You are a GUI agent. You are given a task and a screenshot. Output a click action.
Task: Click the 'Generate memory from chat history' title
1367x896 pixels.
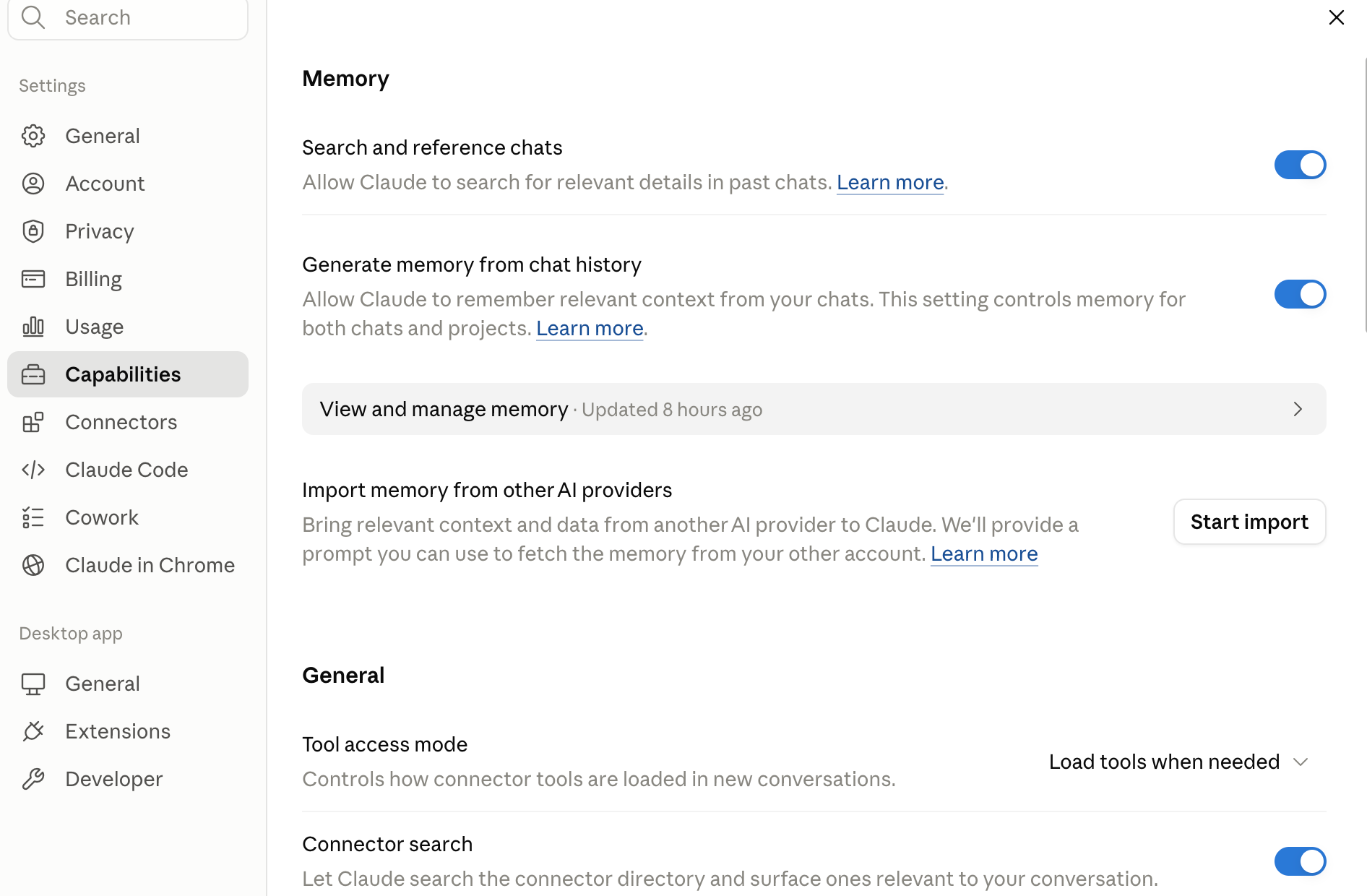[472, 264]
